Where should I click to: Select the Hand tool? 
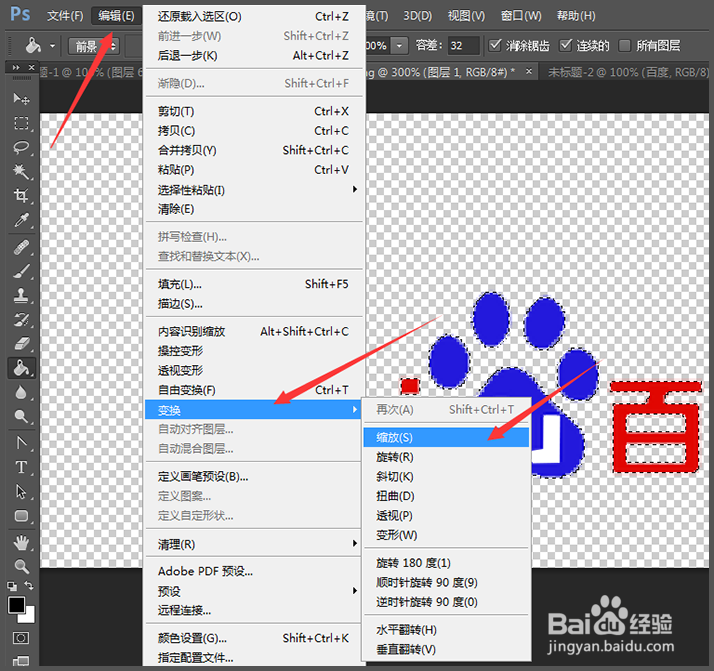21,543
